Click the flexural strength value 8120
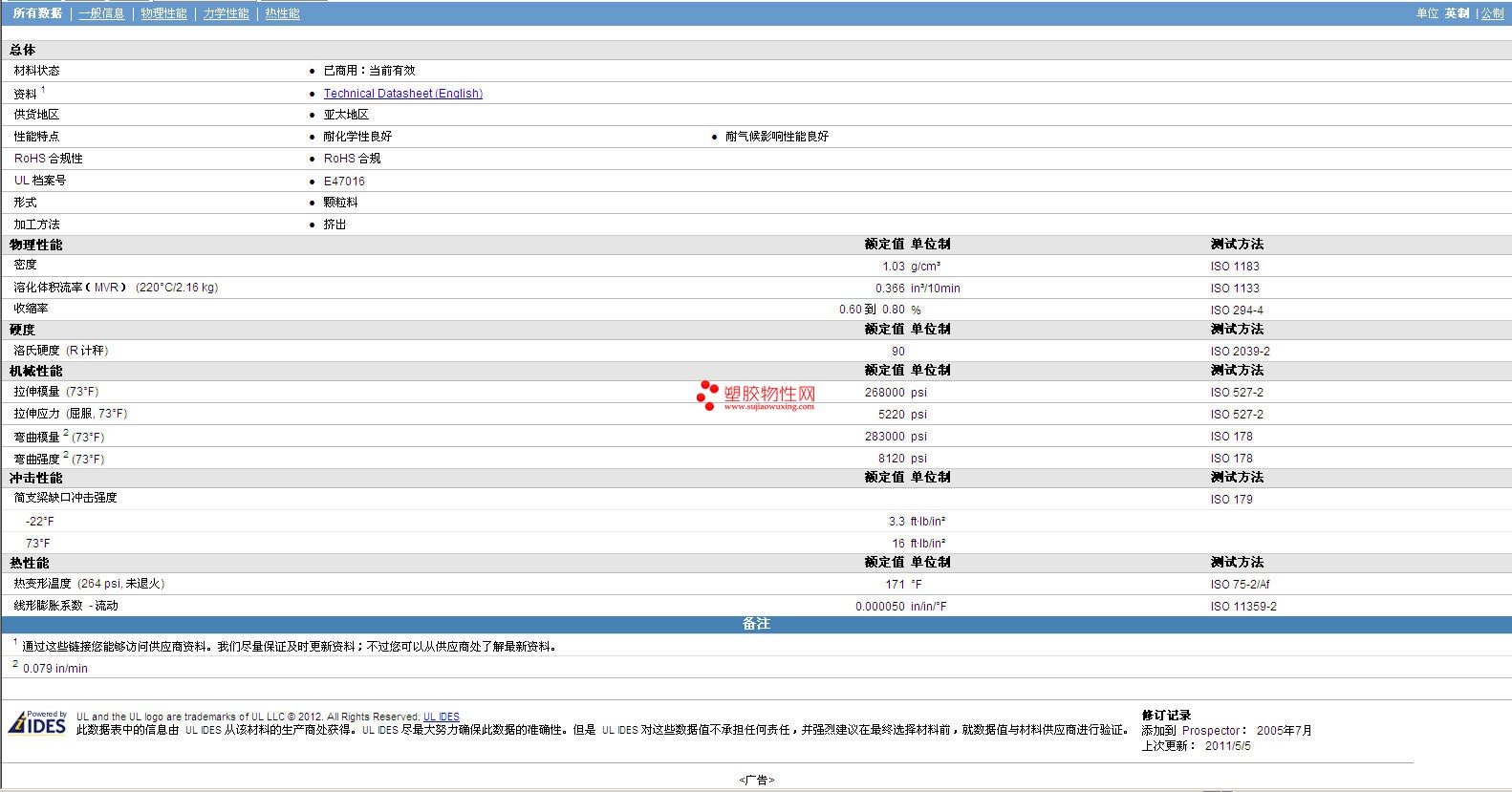 click(x=892, y=459)
